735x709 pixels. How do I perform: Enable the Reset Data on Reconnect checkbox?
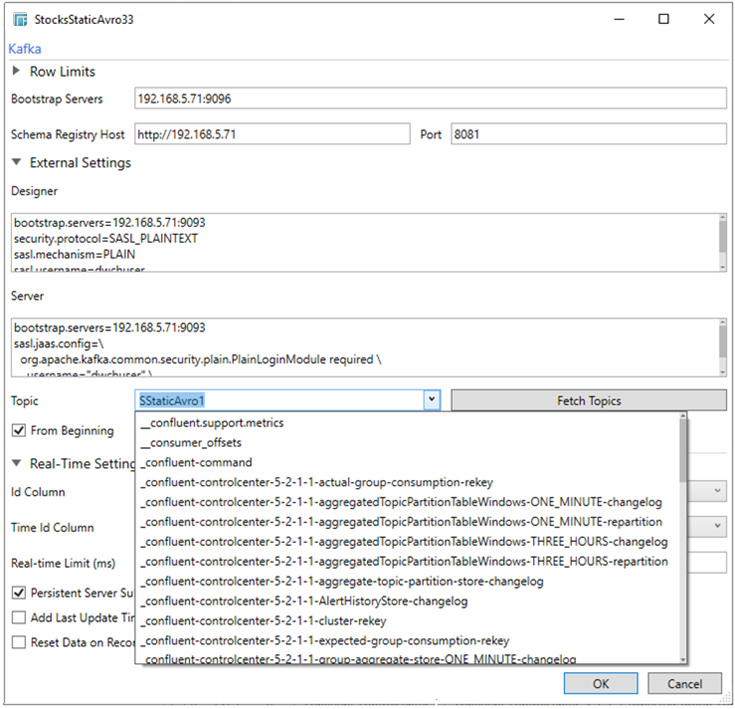click(18, 642)
